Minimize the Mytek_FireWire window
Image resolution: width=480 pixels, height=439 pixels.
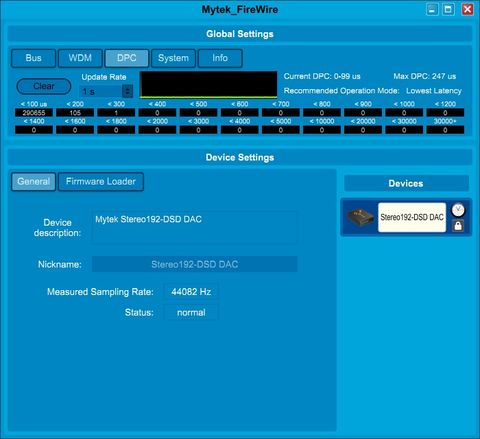point(432,9)
